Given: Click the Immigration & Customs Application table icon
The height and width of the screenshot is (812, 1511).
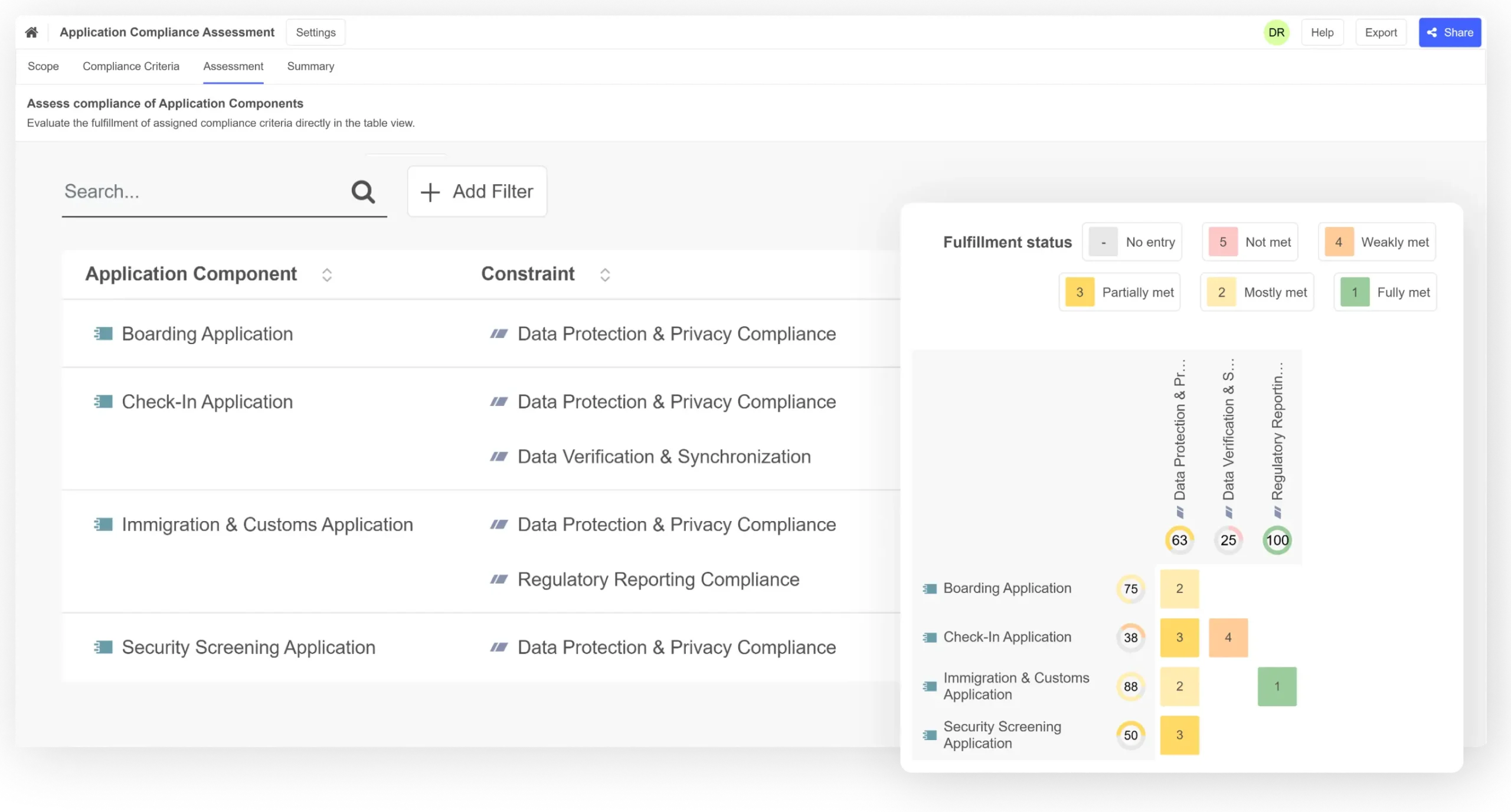Looking at the screenshot, I should coord(103,525).
